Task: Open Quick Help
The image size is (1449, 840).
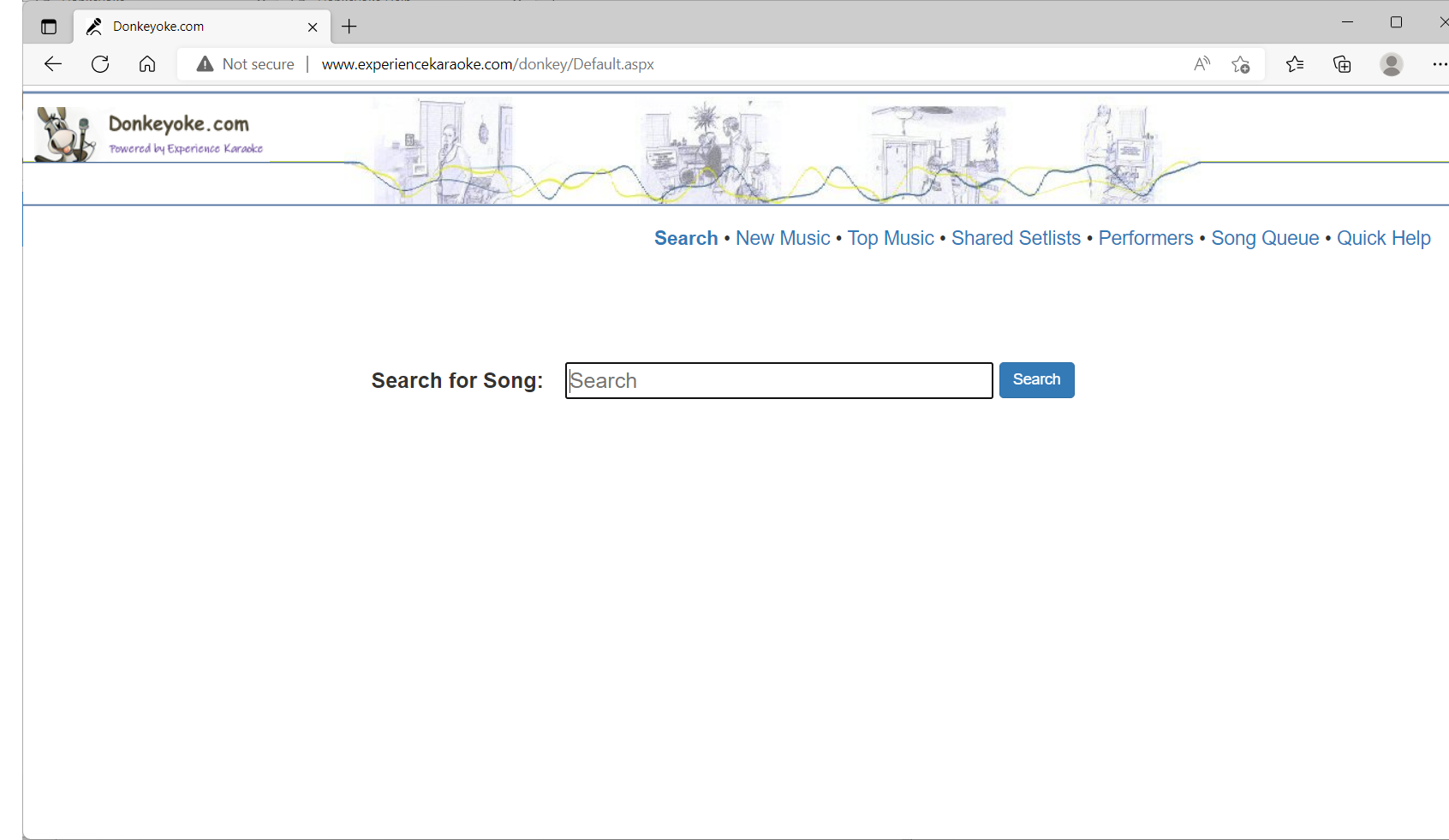Action: coord(1383,238)
